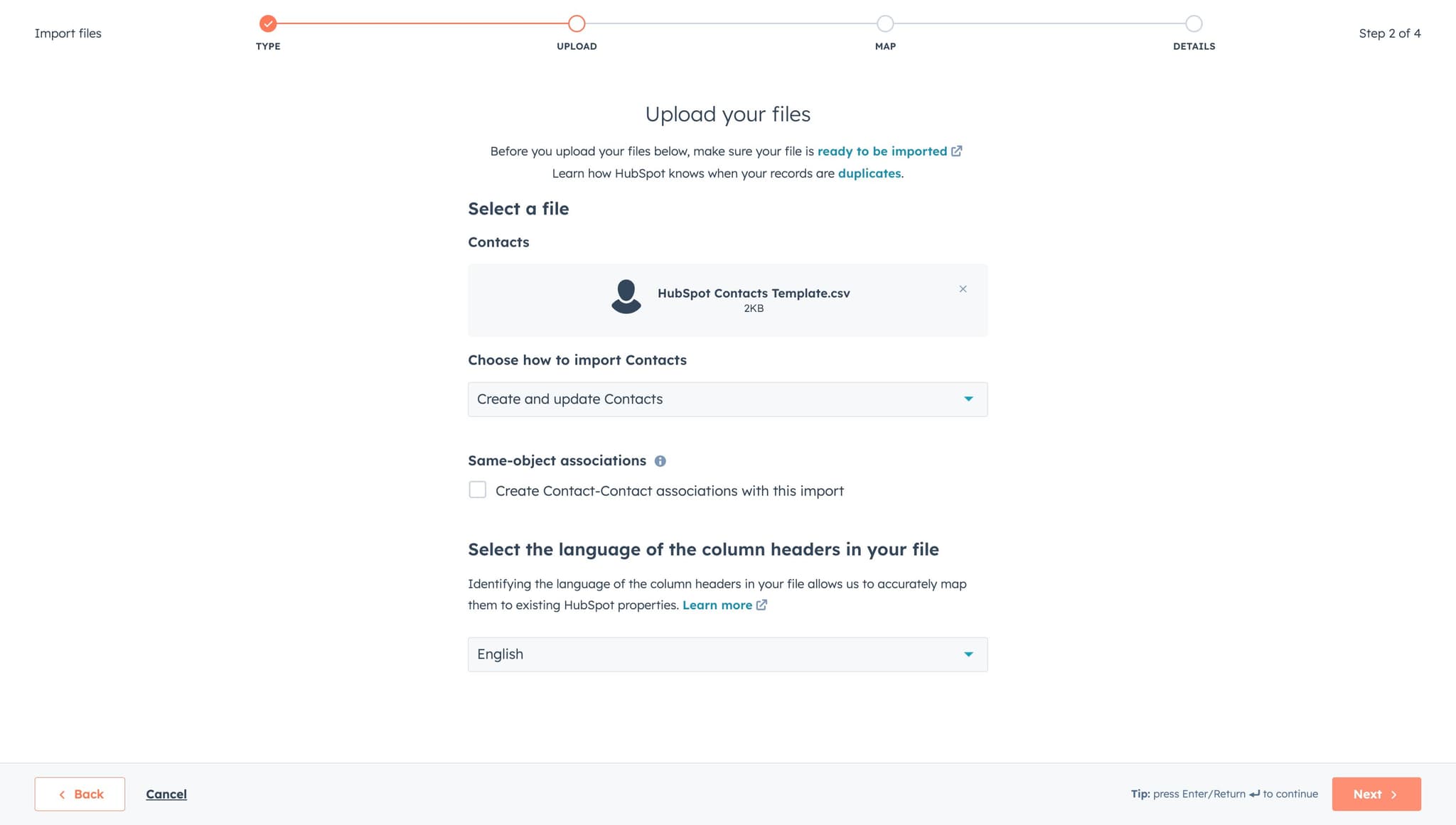Click the Upload step circle in progress bar
This screenshot has width=1456, height=825.
[577, 23]
